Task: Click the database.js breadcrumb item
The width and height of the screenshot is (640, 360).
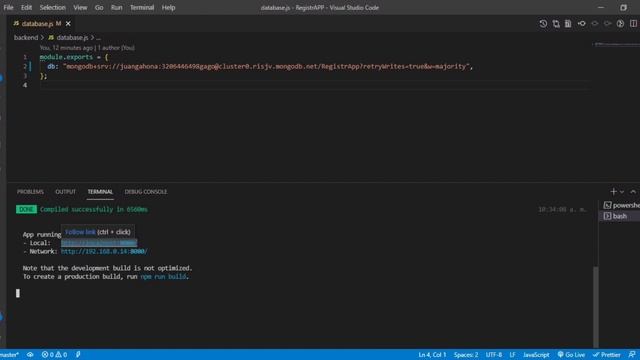Action: click(x=72, y=38)
